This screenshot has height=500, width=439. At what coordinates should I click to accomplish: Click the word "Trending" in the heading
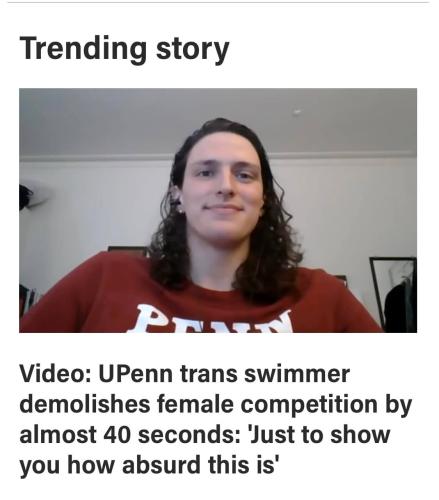click(83, 49)
